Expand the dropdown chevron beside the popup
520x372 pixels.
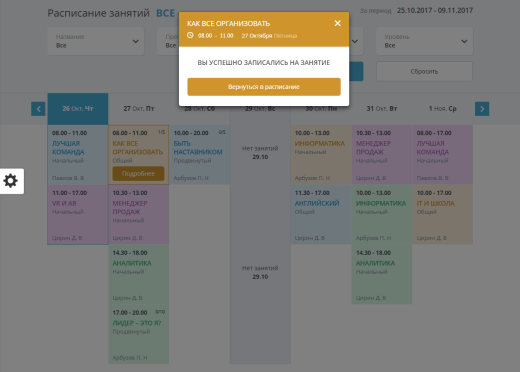coord(355,41)
